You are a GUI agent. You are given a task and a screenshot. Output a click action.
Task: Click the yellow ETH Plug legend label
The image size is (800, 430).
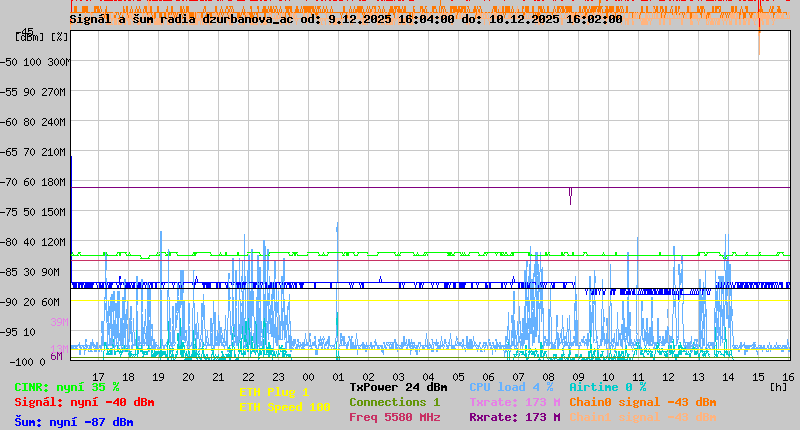[x=274, y=392]
